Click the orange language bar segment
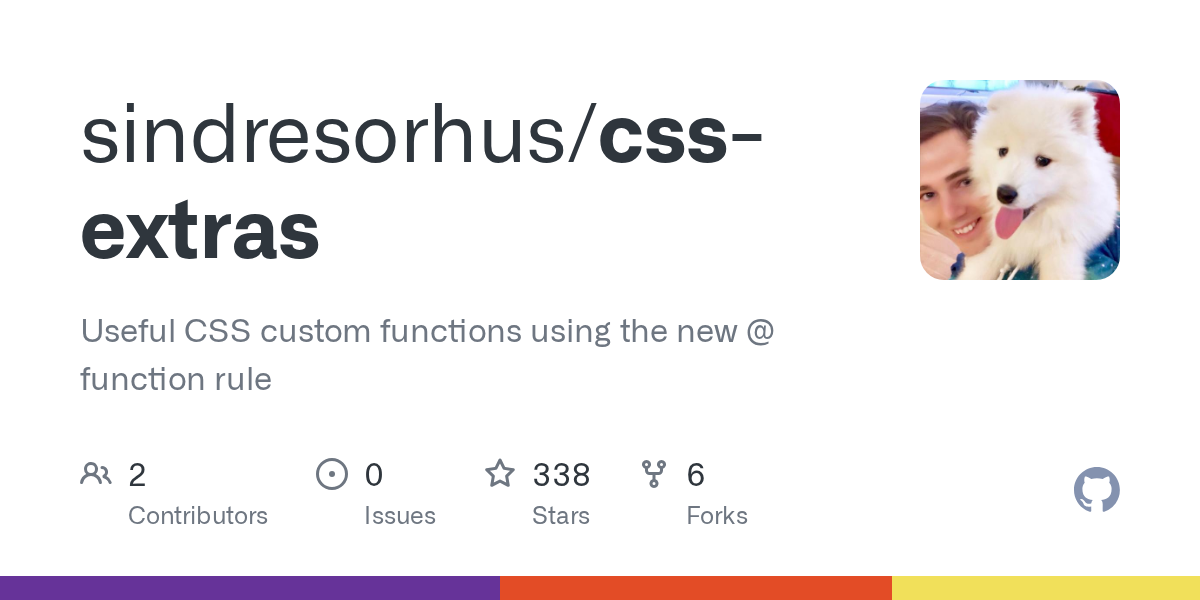This screenshot has height=600, width=1200. [696, 588]
